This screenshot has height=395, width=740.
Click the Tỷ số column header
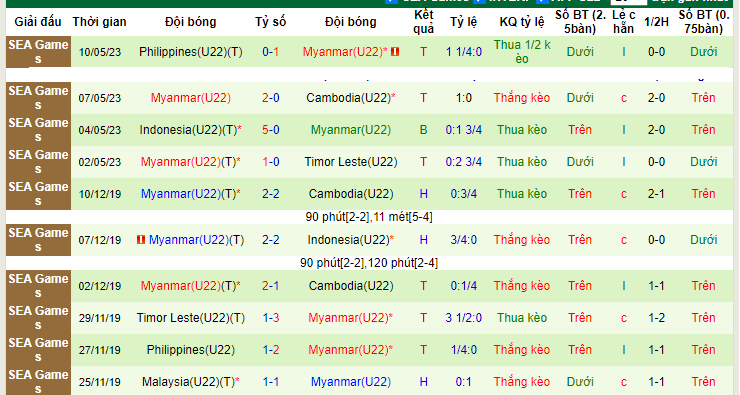[270, 22]
